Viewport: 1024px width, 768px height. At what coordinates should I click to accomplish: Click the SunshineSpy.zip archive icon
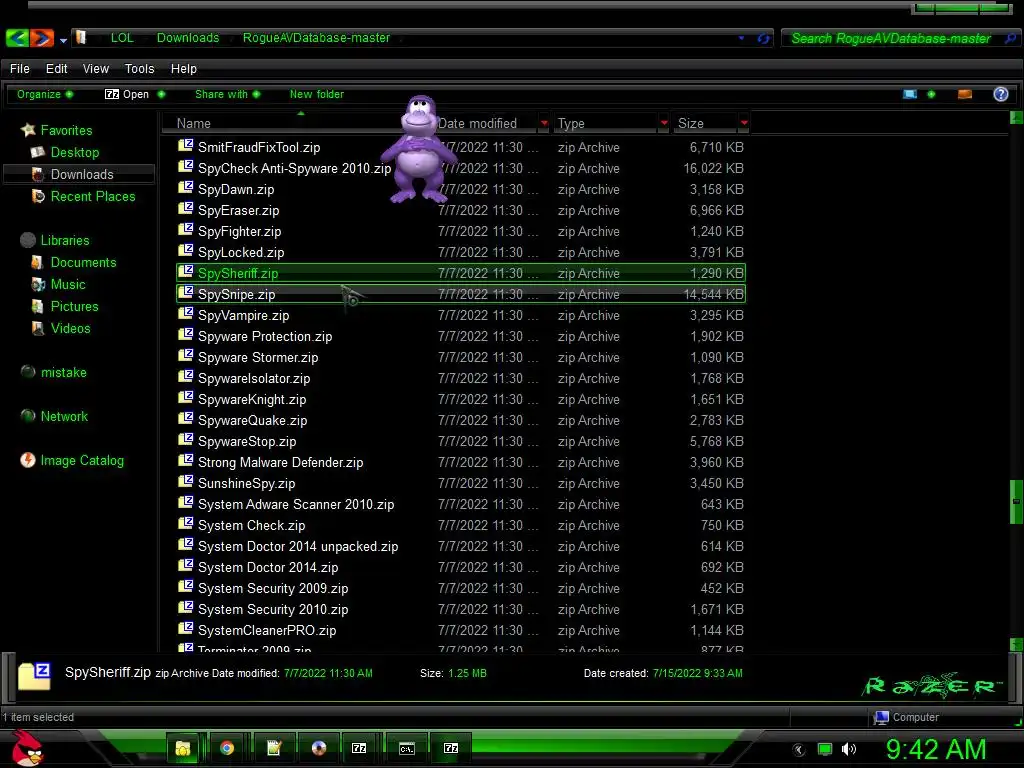coord(185,482)
